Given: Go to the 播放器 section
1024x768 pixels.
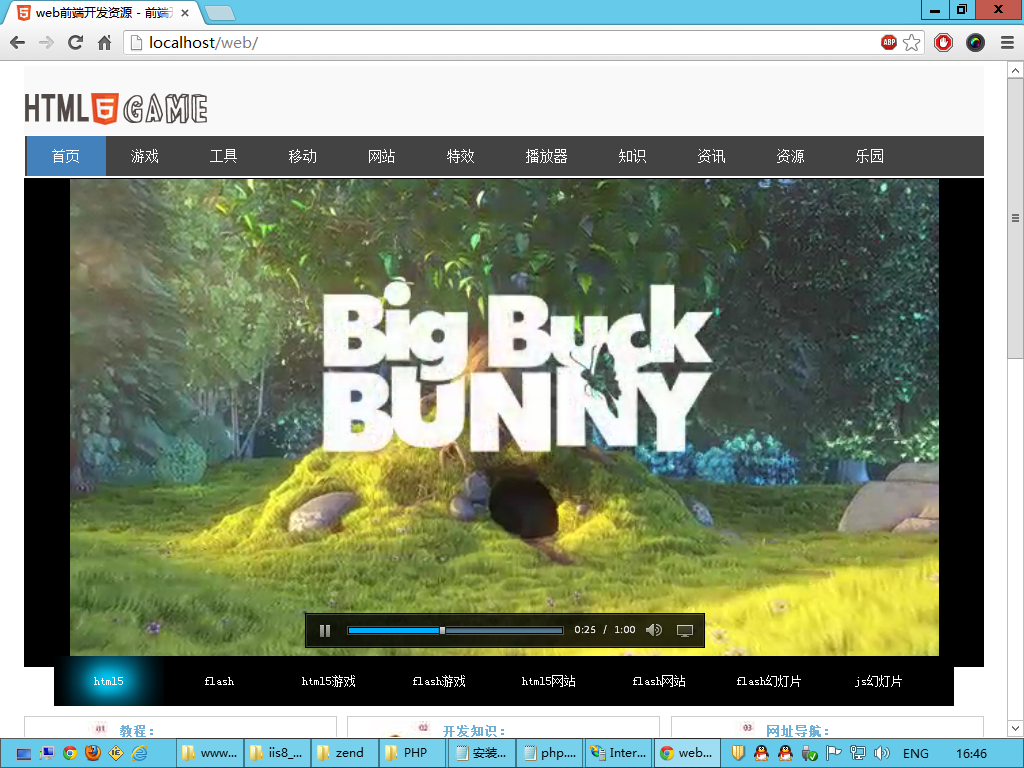Looking at the screenshot, I should (547, 156).
